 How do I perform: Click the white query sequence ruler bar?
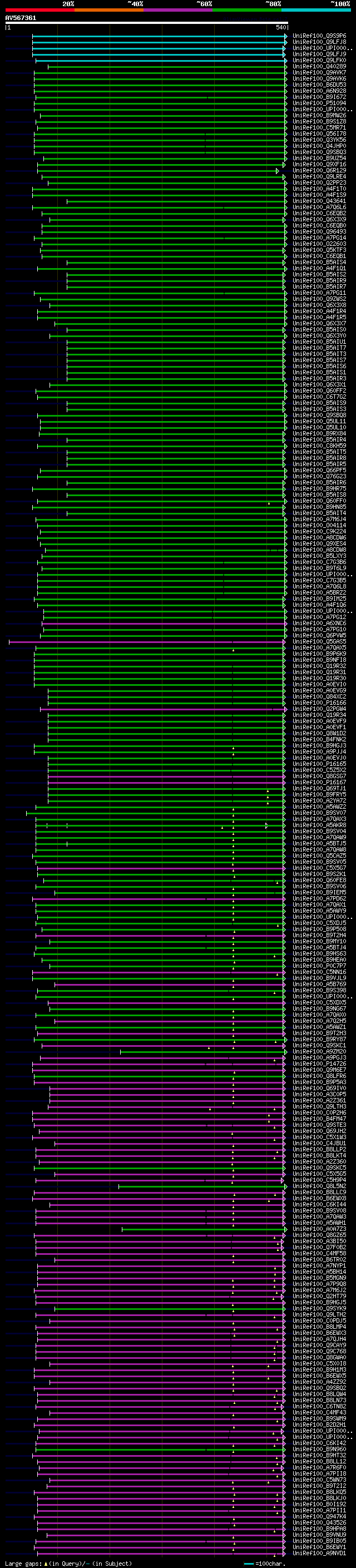click(x=147, y=23)
